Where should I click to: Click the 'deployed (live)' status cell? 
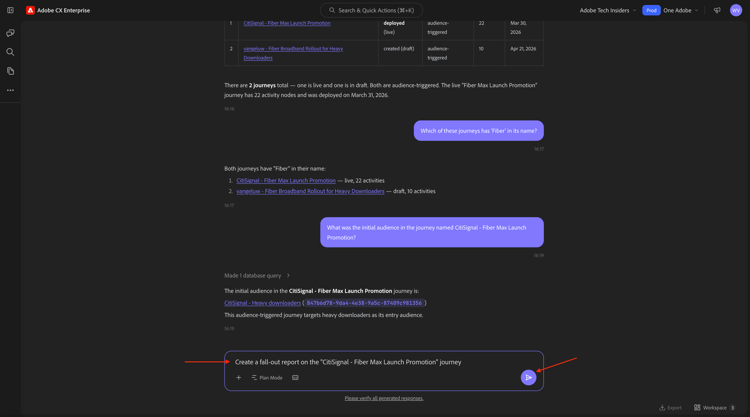coord(400,27)
